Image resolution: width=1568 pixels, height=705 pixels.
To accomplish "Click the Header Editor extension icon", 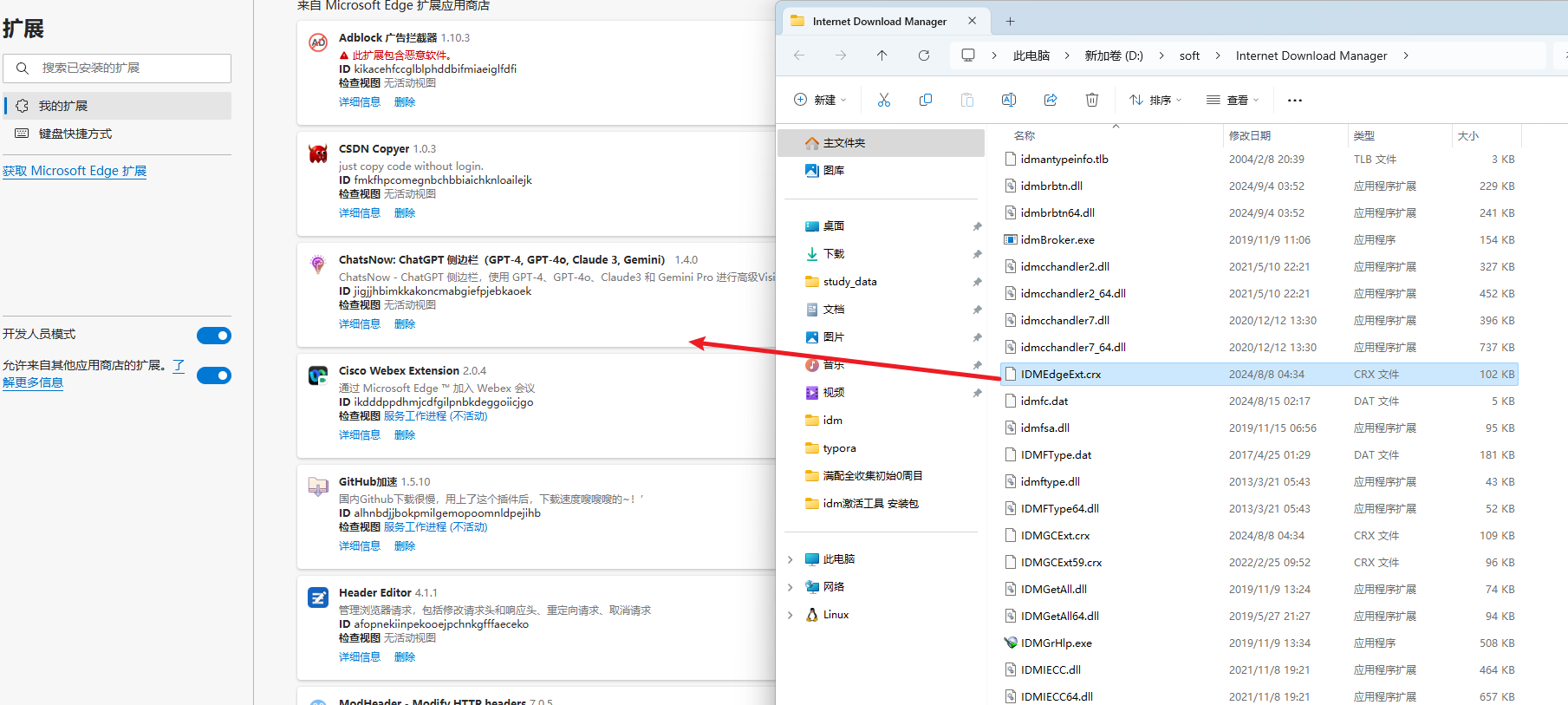I will coord(318,597).
